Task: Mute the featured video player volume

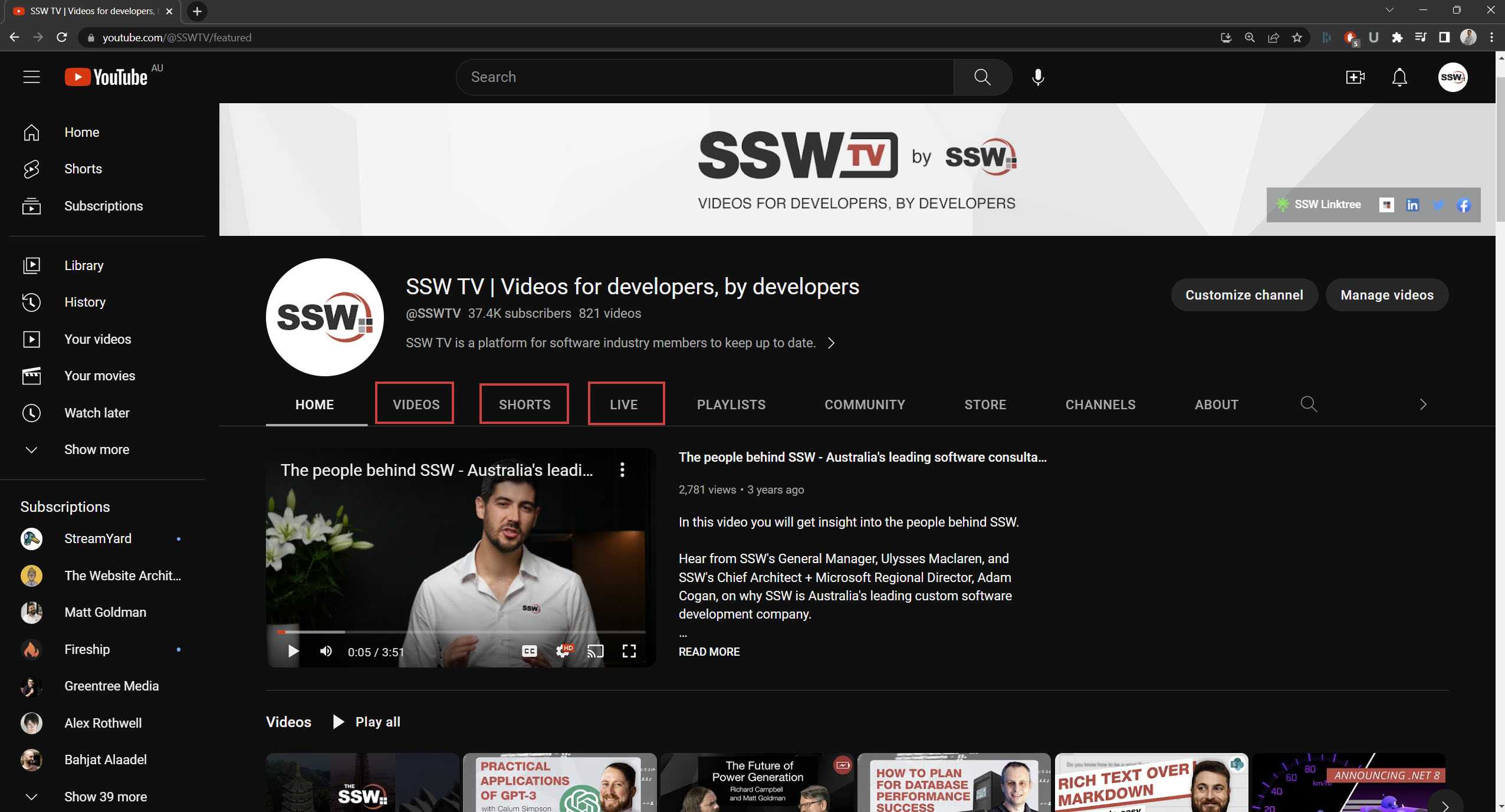Action: click(x=326, y=651)
